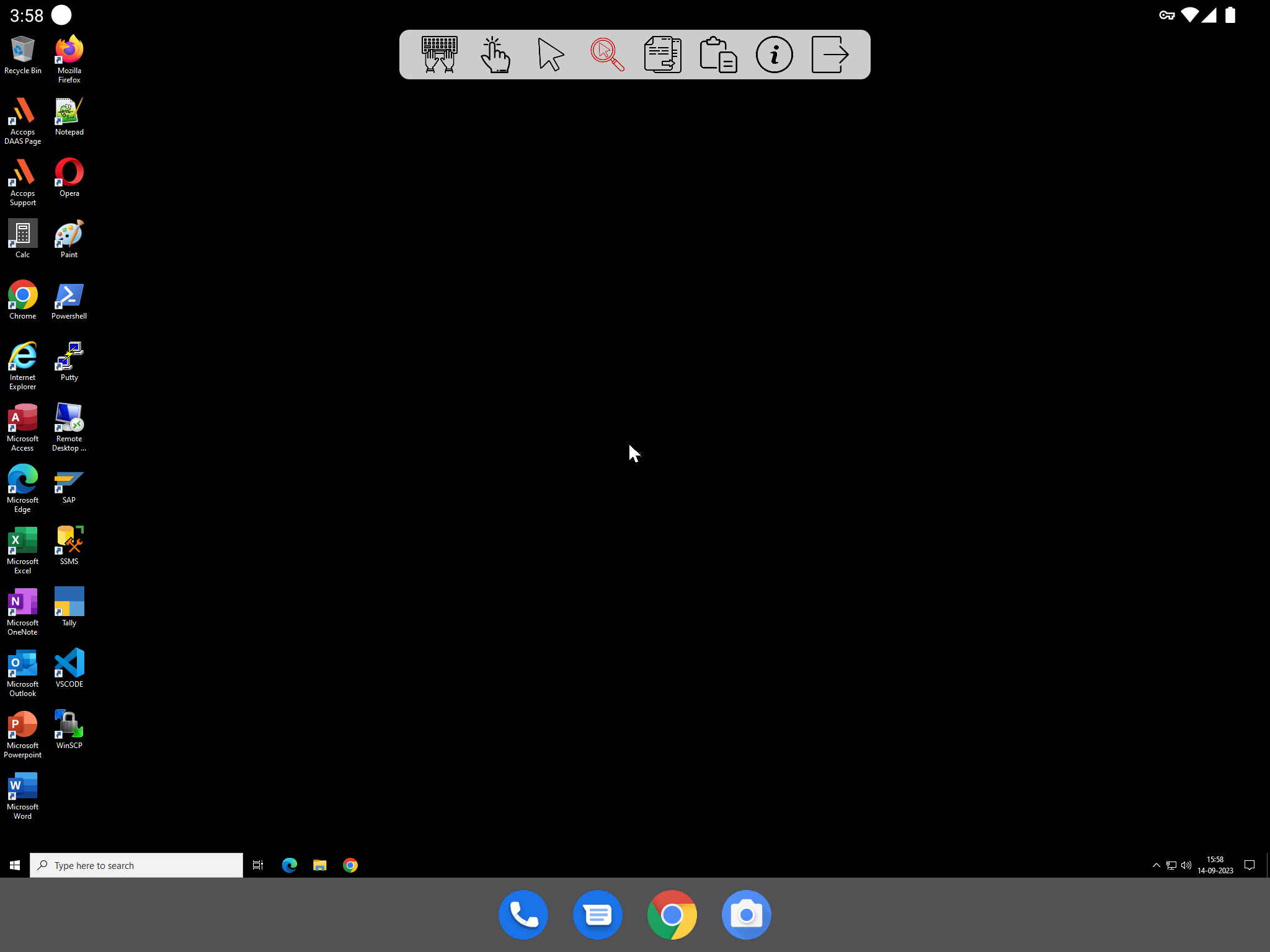This screenshot has width=1270, height=952.
Task: Open the Android Camera dock app
Action: coord(747,915)
